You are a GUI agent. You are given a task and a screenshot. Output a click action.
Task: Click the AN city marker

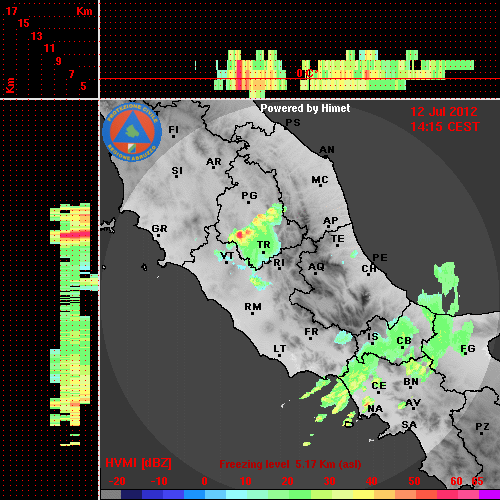pos(326,156)
